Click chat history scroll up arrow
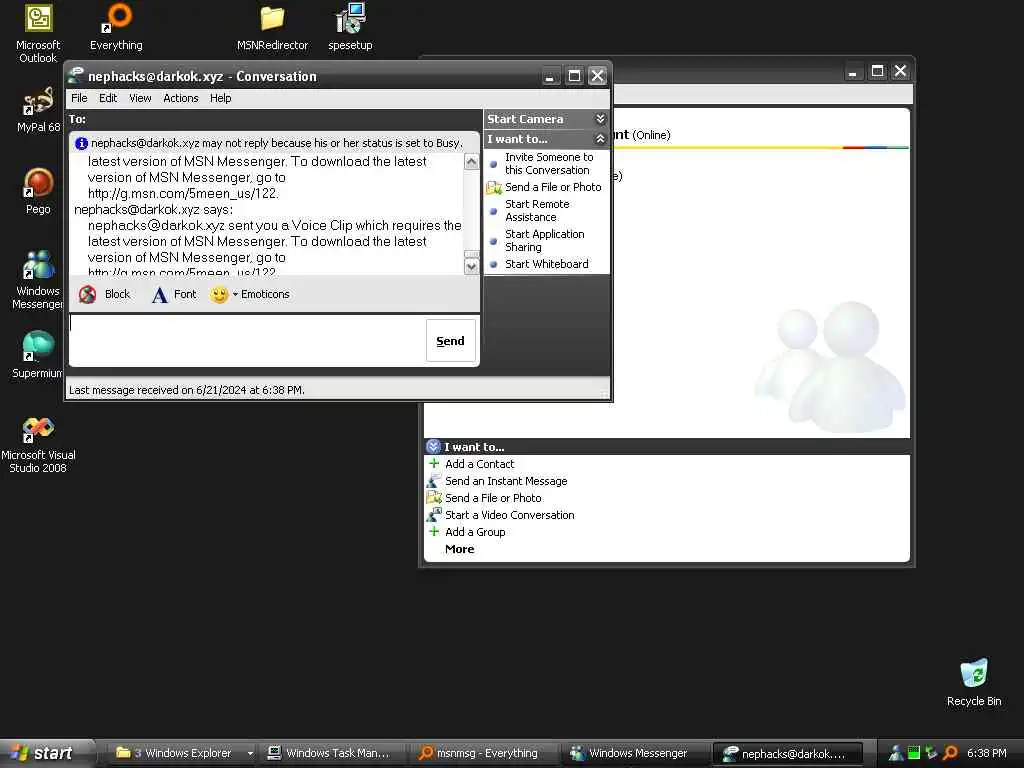The image size is (1024, 768). [472, 161]
